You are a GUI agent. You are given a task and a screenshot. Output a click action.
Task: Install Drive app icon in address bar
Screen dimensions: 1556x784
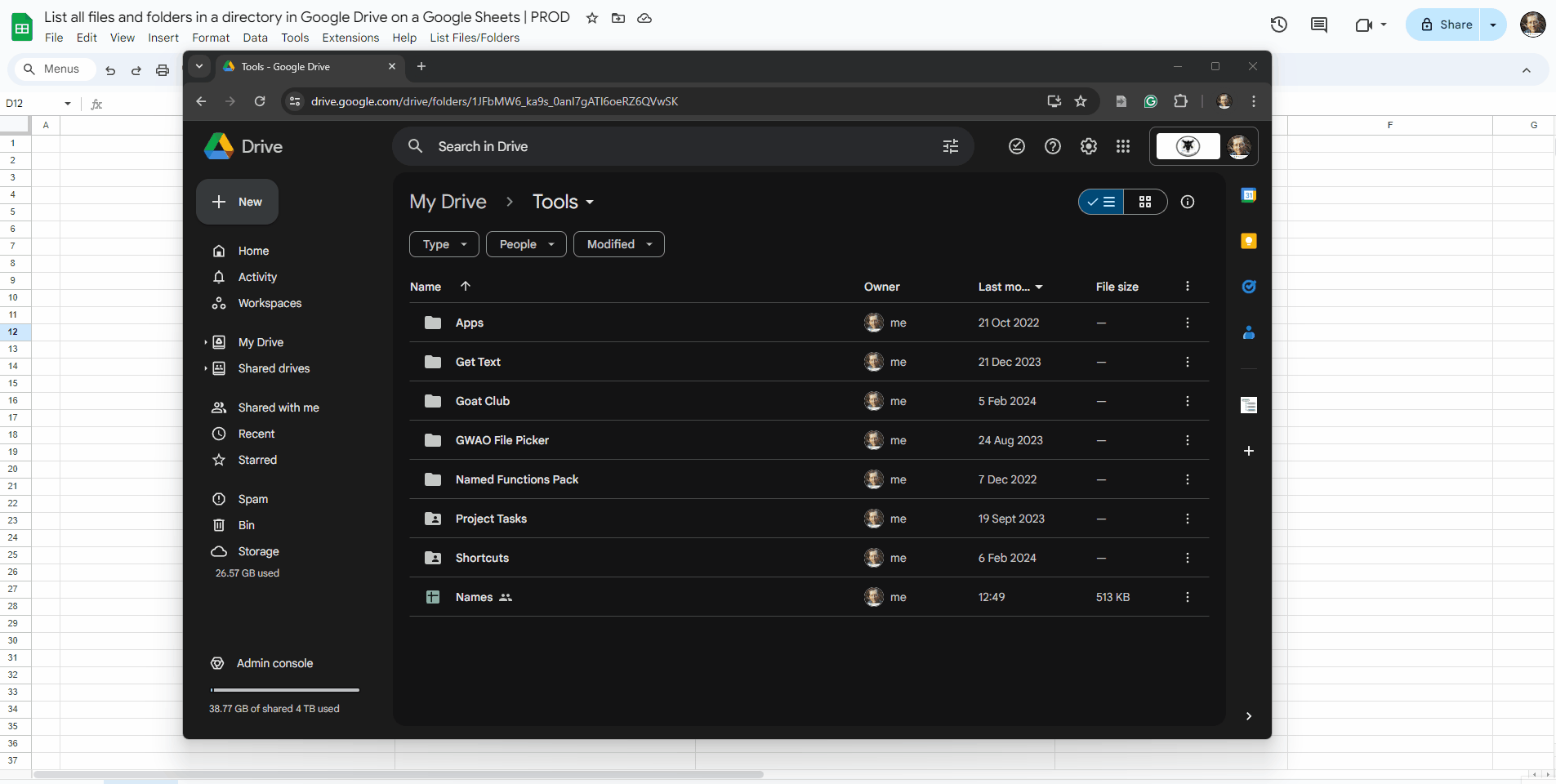(x=1054, y=101)
